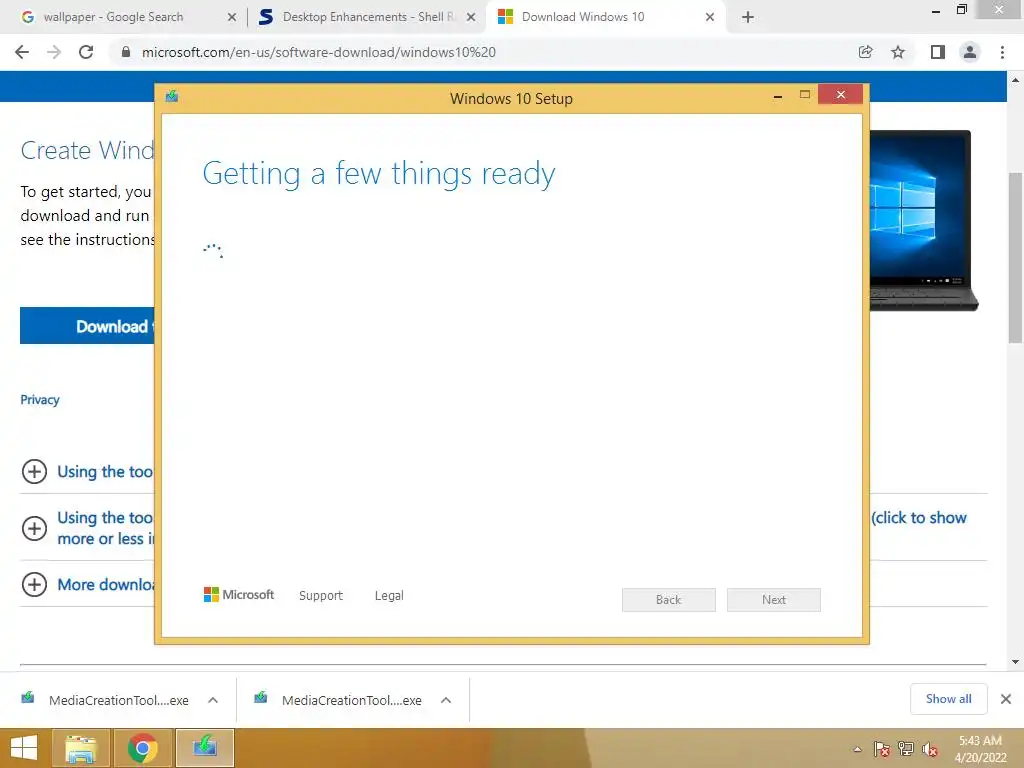Switch to Desktop Enhancements - Shell tab

point(368,17)
